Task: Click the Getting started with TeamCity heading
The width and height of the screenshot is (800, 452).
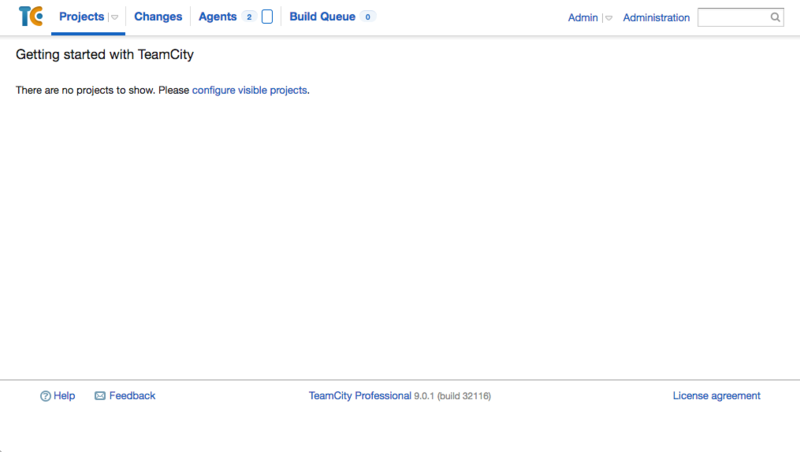Action: tap(105, 55)
